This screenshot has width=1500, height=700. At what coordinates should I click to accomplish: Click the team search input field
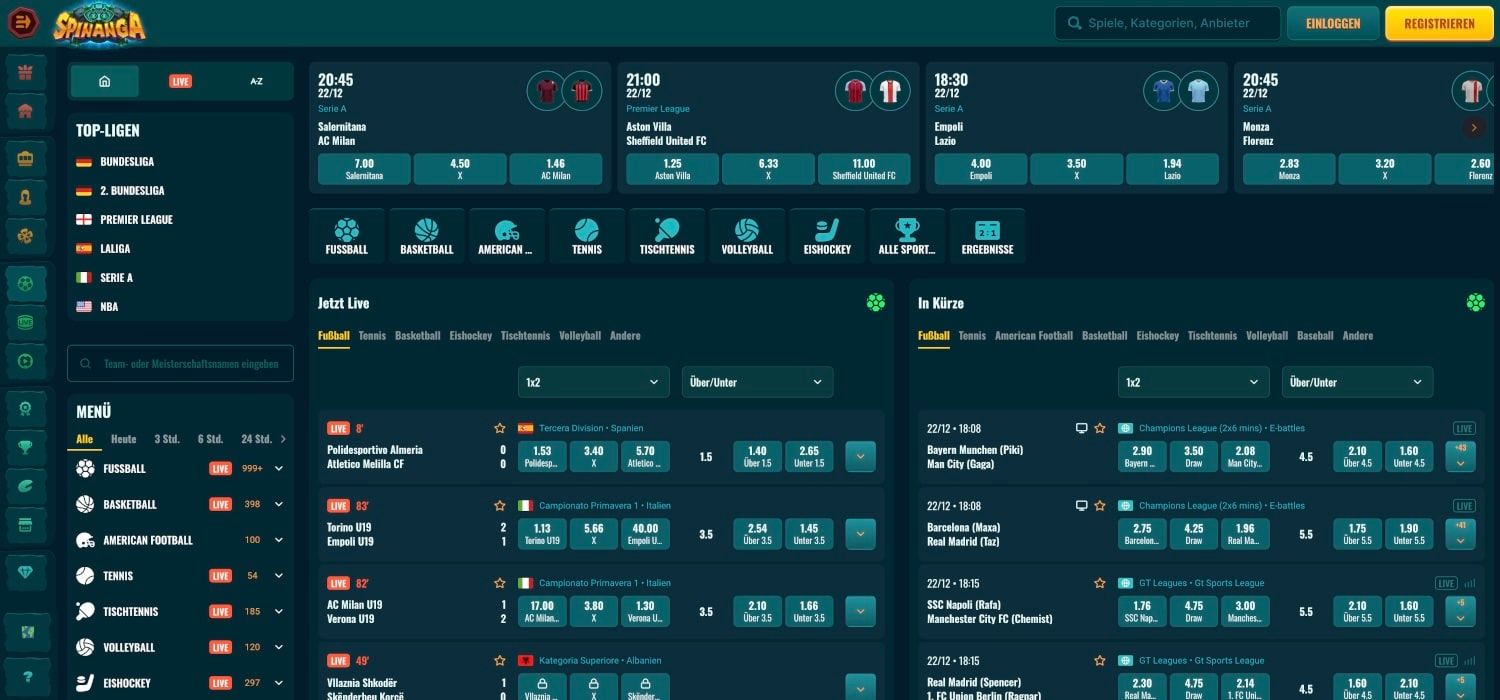click(x=180, y=363)
